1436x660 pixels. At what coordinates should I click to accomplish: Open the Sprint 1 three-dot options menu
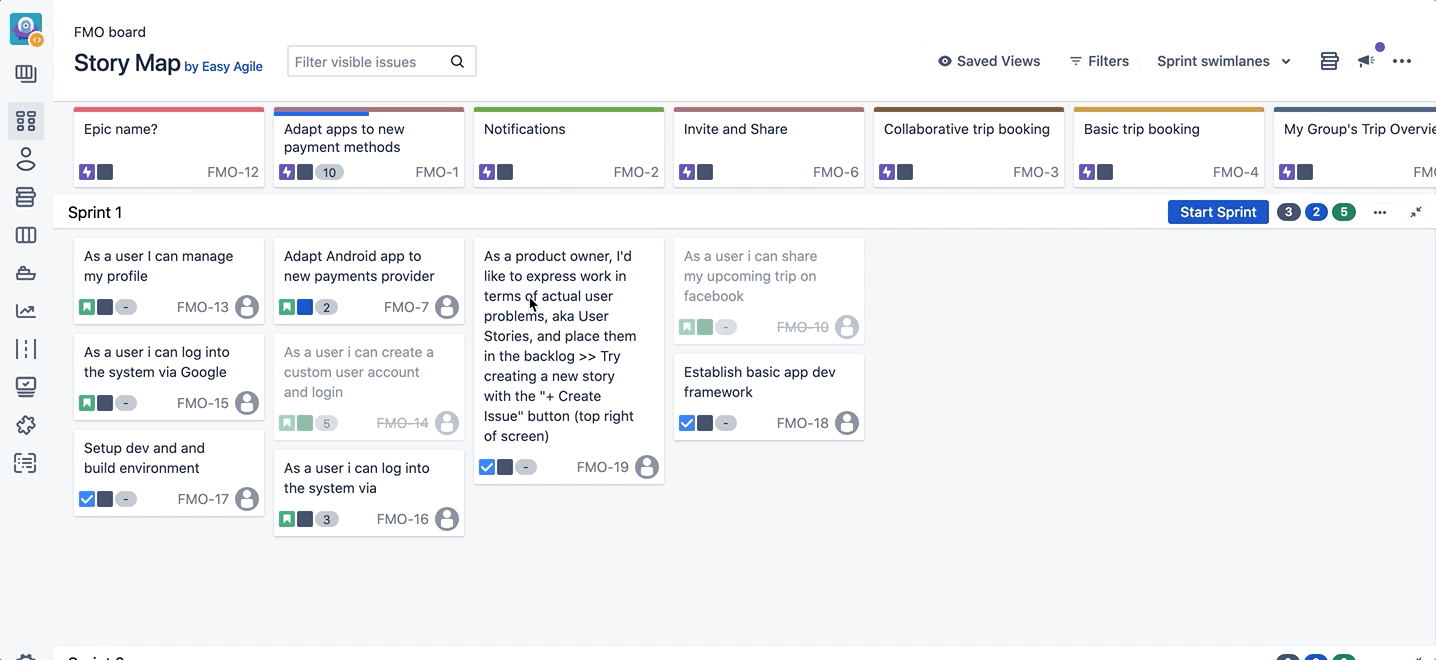click(1380, 212)
